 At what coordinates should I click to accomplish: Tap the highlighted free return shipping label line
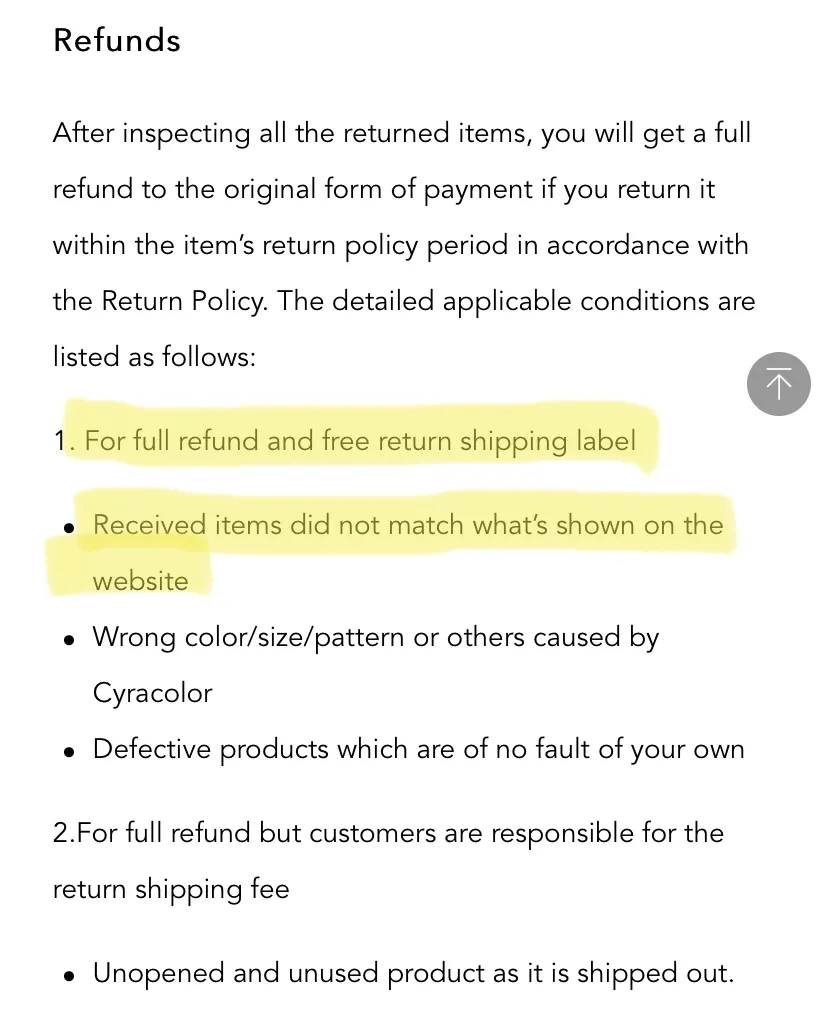345,441
